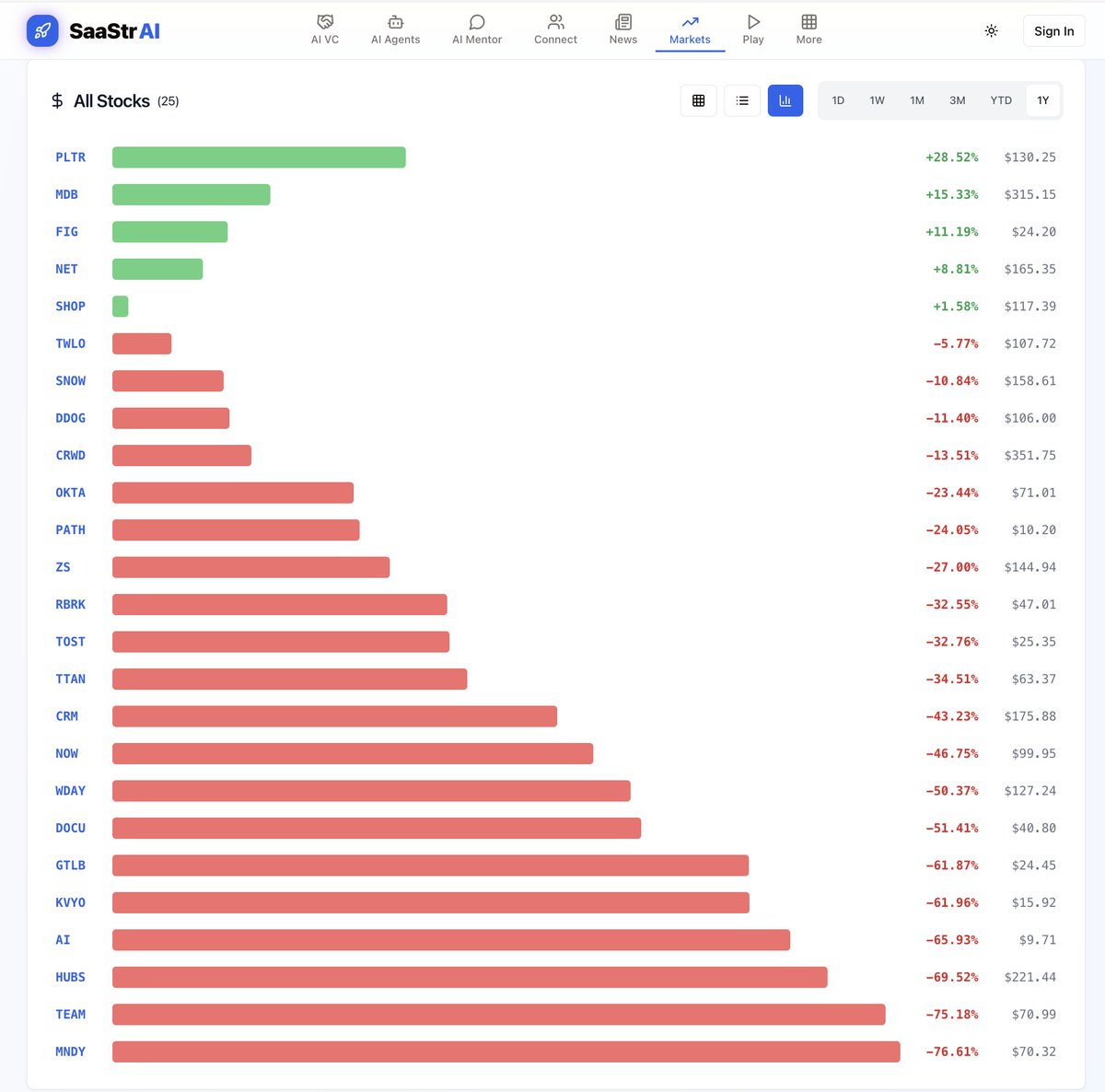Switch to list view
Image resolution: width=1105 pixels, height=1092 pixels.
(x=742, y=100)
